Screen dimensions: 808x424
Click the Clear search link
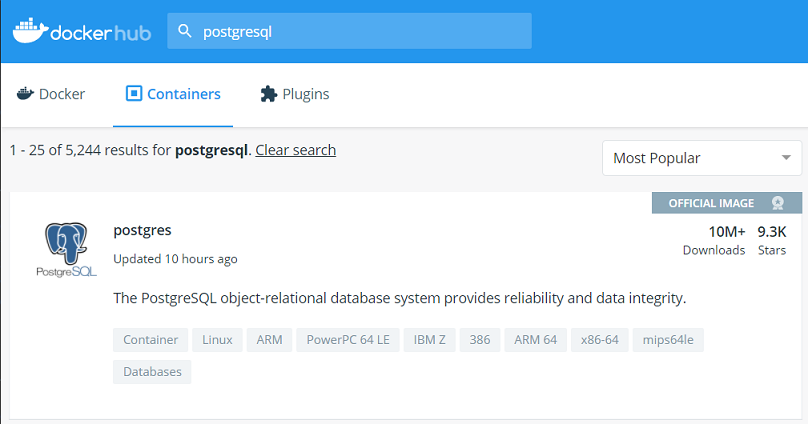coord(295,150)
